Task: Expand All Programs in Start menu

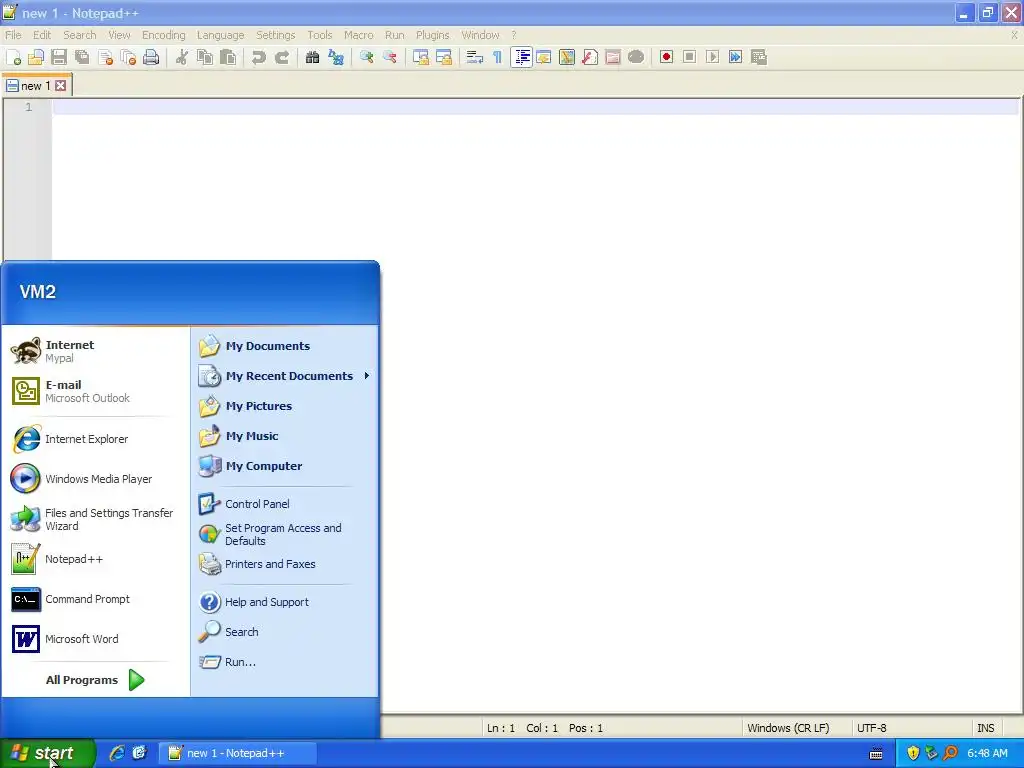Action: (95, 680)
